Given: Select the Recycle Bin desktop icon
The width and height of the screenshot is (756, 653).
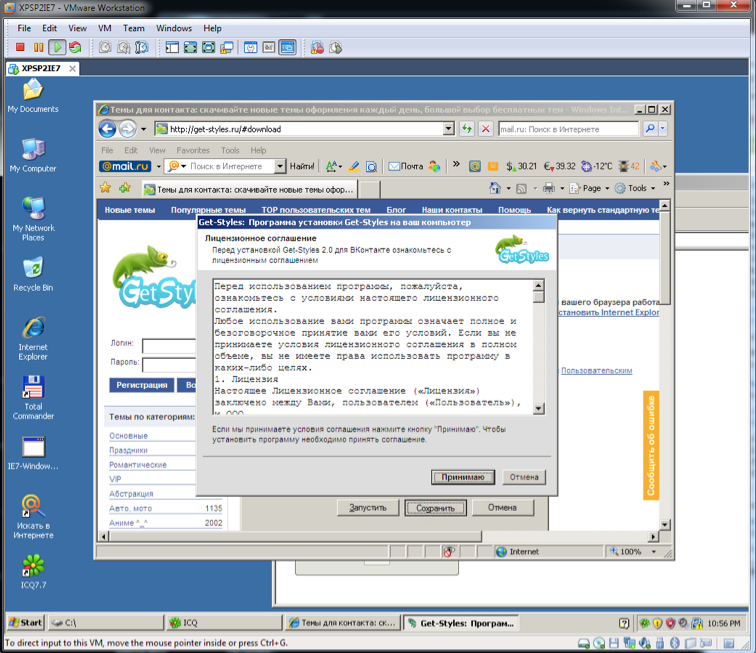Looking at the screenshot, I should coord(33,274).
